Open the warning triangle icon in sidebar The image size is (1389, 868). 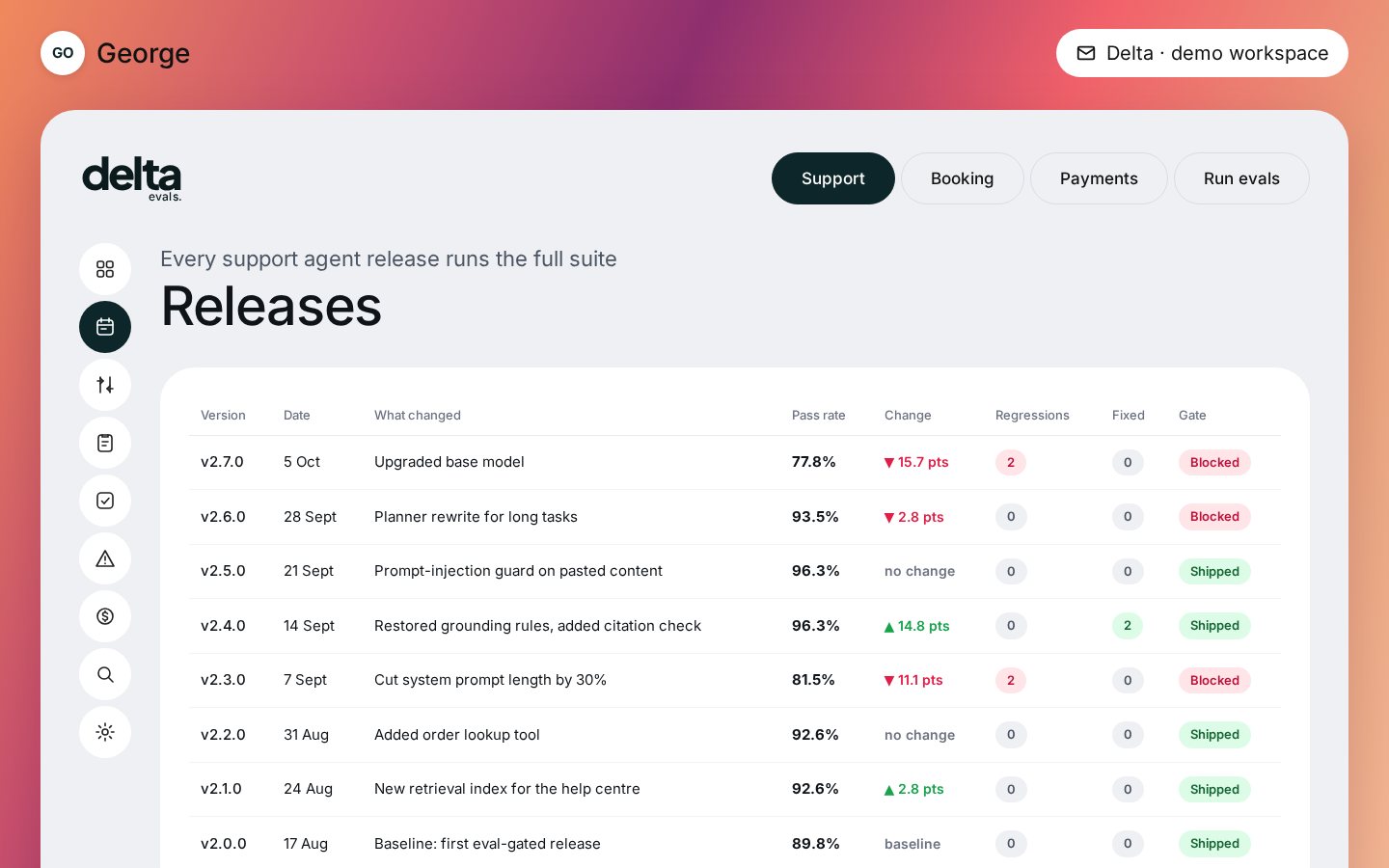[x=105, y=558]
